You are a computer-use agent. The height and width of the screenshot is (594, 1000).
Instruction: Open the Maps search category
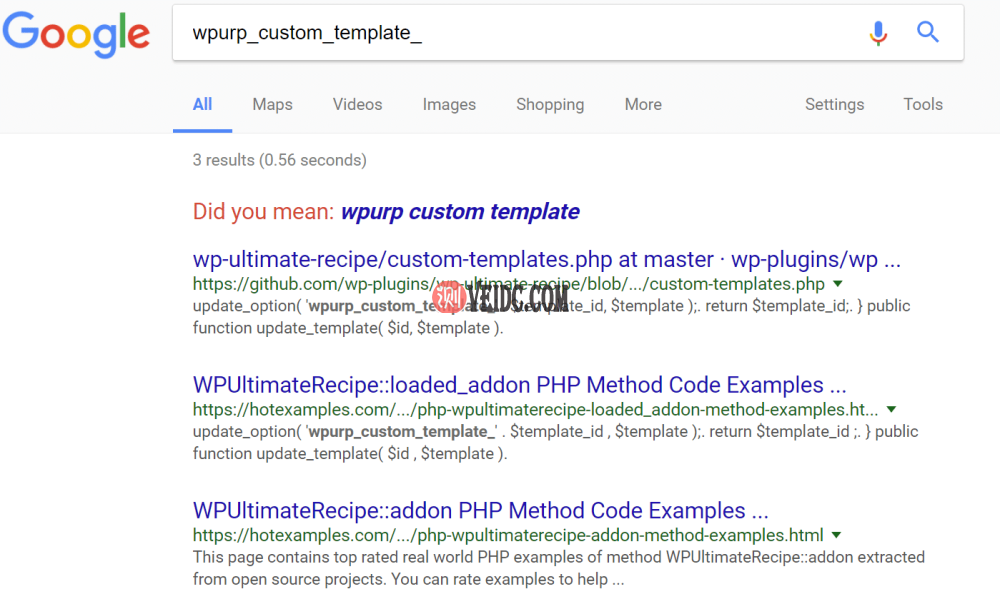[271, 104]
